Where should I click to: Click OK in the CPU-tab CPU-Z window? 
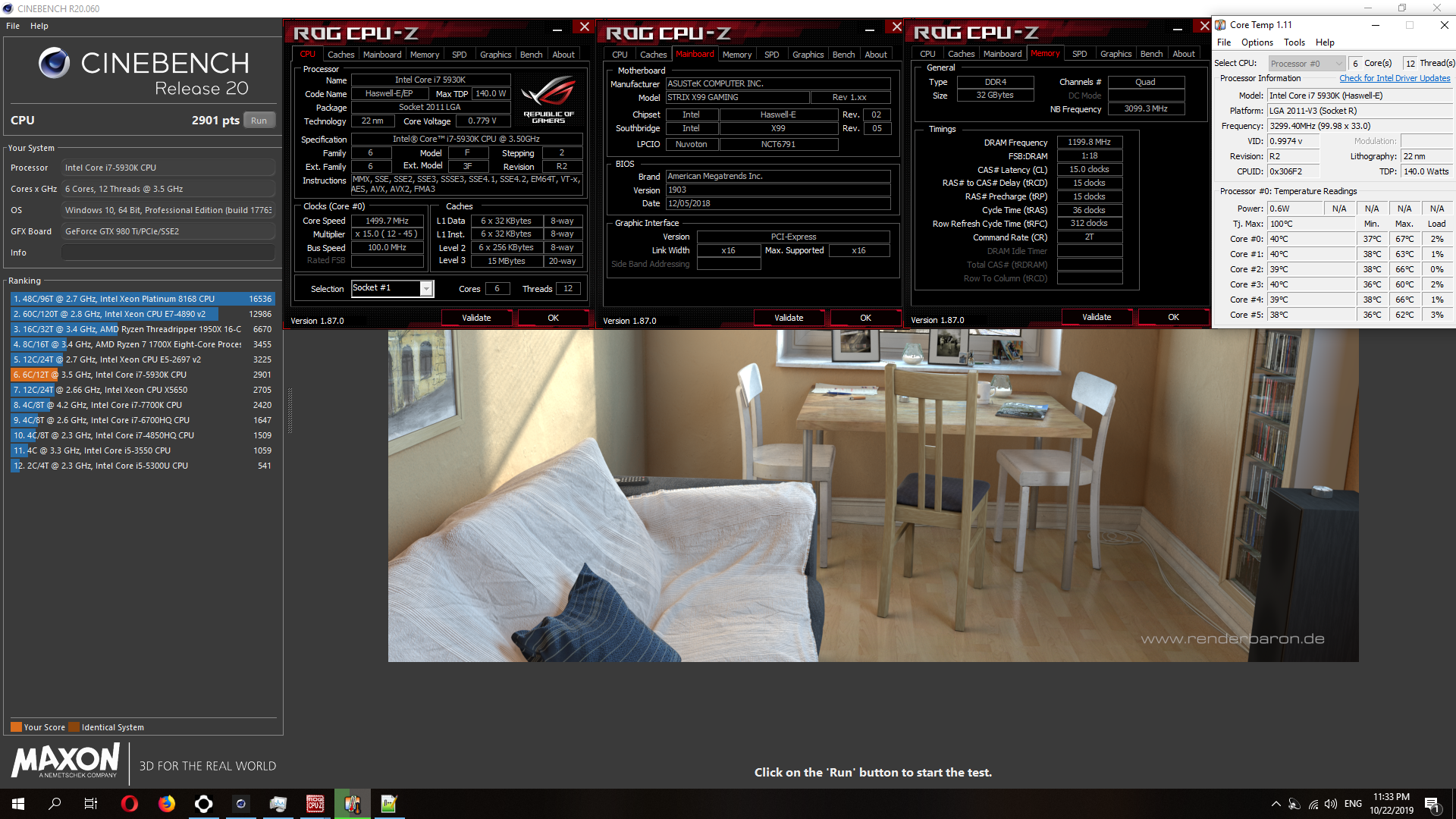point(554,318)
